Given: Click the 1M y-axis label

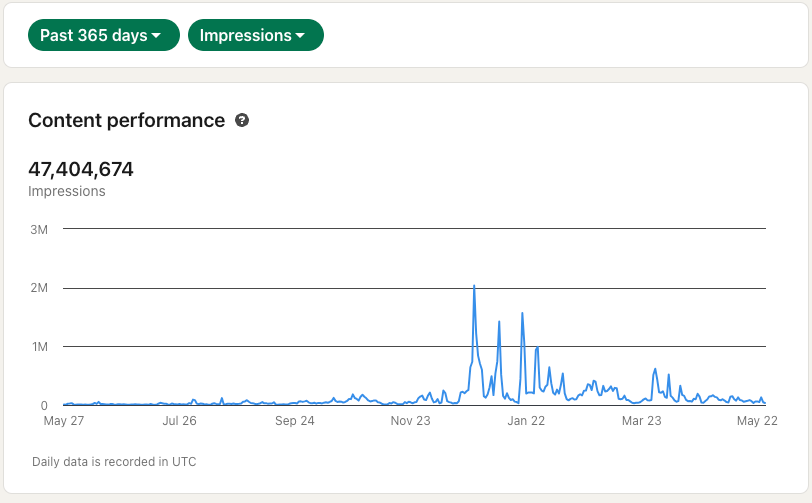Looking at the screenshot, I should tap(40, 347).
